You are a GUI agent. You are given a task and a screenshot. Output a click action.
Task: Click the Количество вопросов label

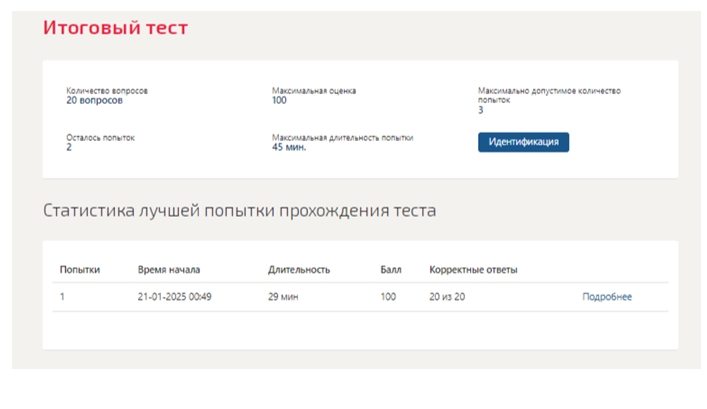pyautogui.click(x=107, y=91)
